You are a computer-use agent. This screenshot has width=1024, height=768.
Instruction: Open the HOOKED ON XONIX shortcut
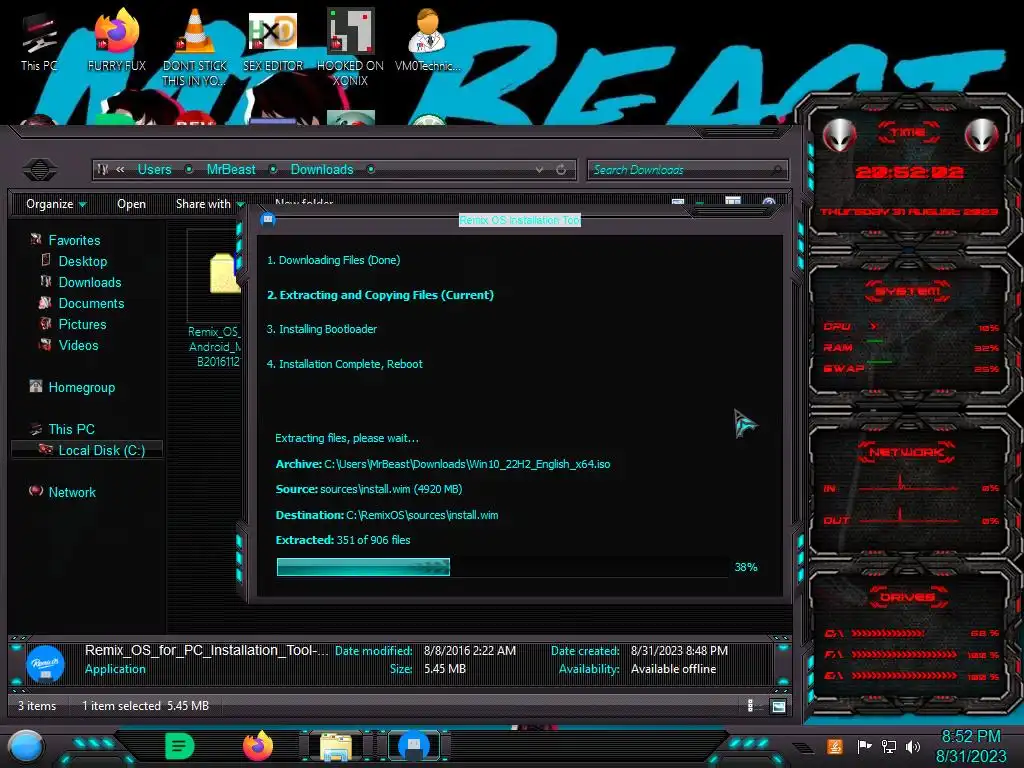[x=350, y=46]
